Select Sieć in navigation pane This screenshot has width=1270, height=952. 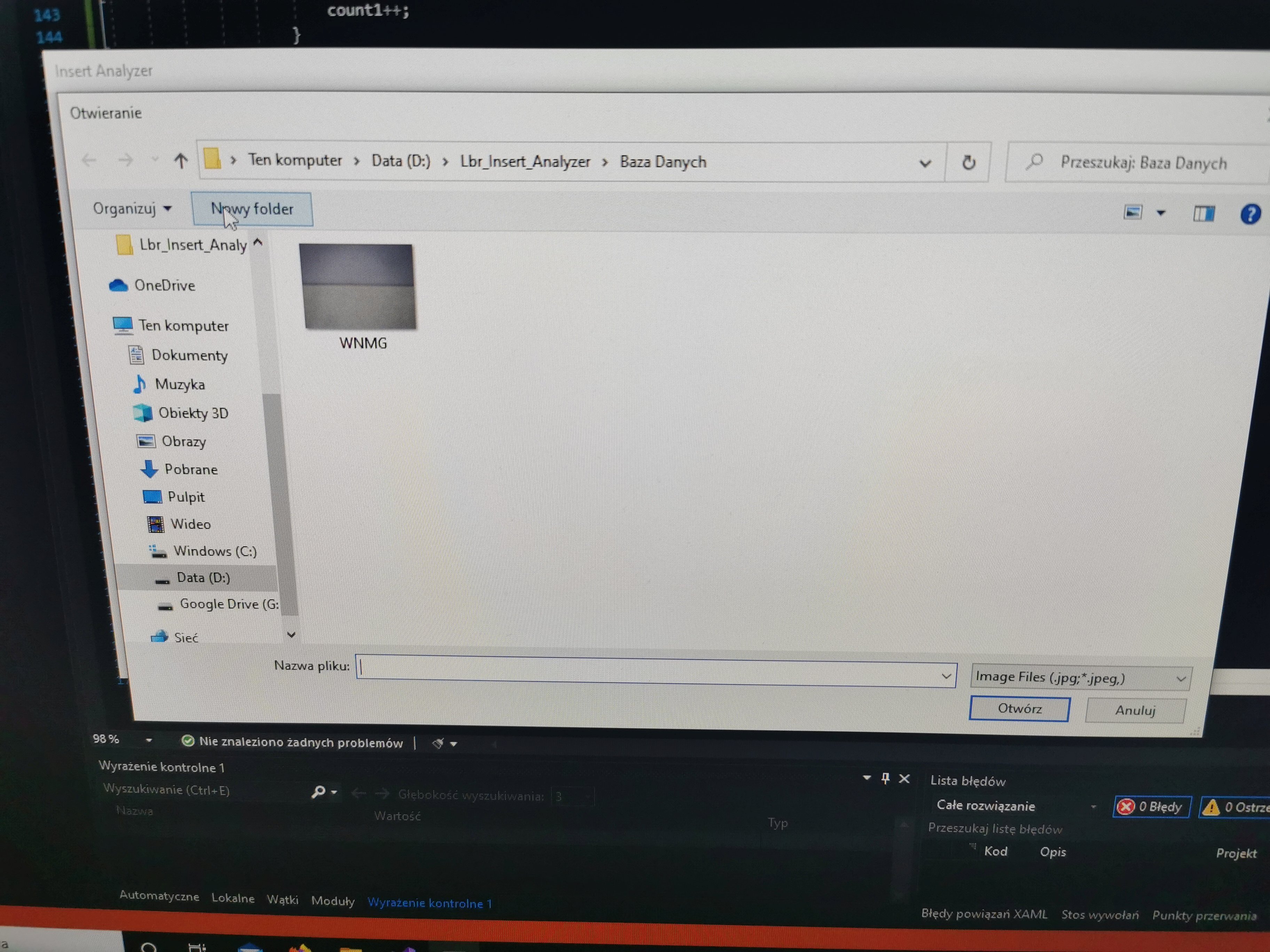(x=174, y=637)
